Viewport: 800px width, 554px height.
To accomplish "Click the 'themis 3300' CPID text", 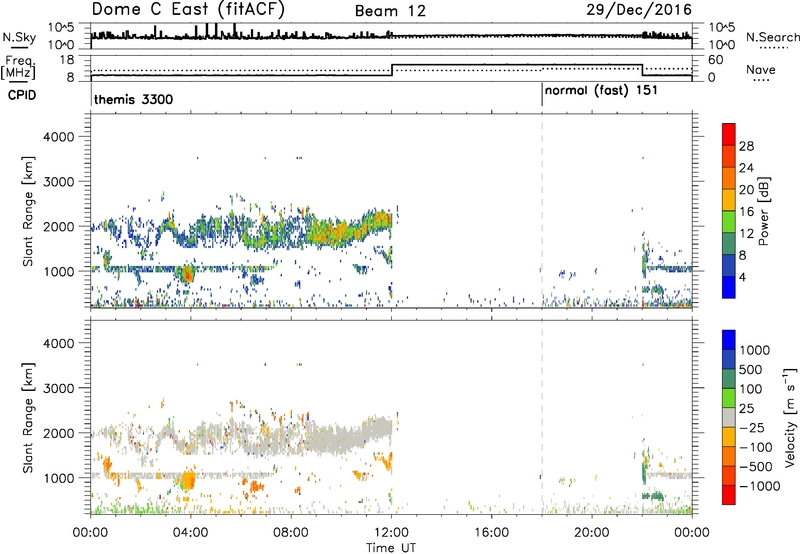I will pos(133,99).
